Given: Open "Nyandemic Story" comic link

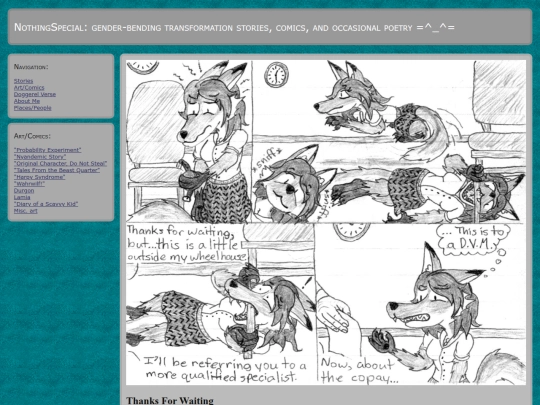Looking at the screenshot, I should click(40, 157).
